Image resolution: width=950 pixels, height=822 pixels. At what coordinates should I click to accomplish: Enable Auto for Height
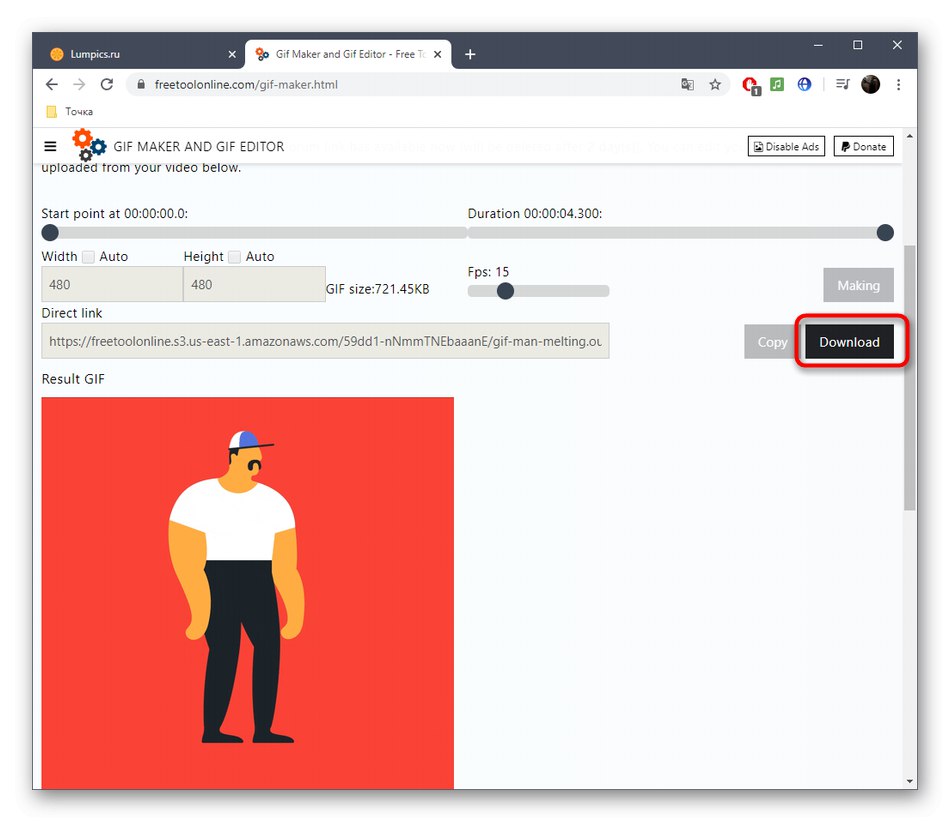(234, 256)
